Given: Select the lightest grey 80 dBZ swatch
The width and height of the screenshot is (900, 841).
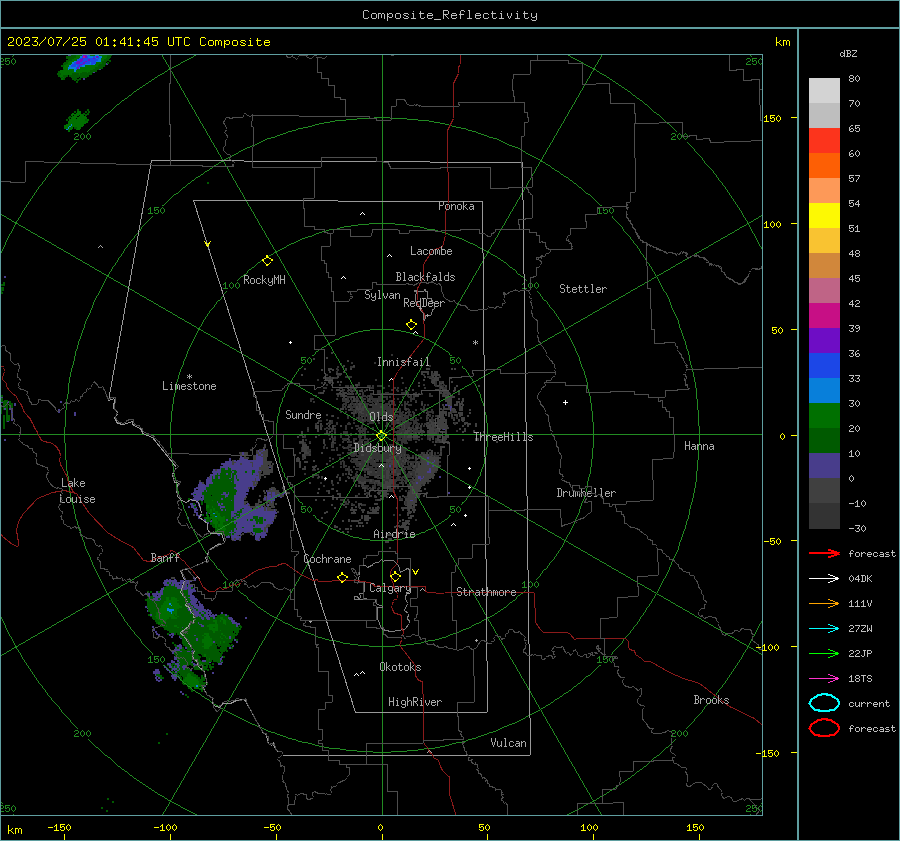Looking at the screenshot, I should coord(824,91).
